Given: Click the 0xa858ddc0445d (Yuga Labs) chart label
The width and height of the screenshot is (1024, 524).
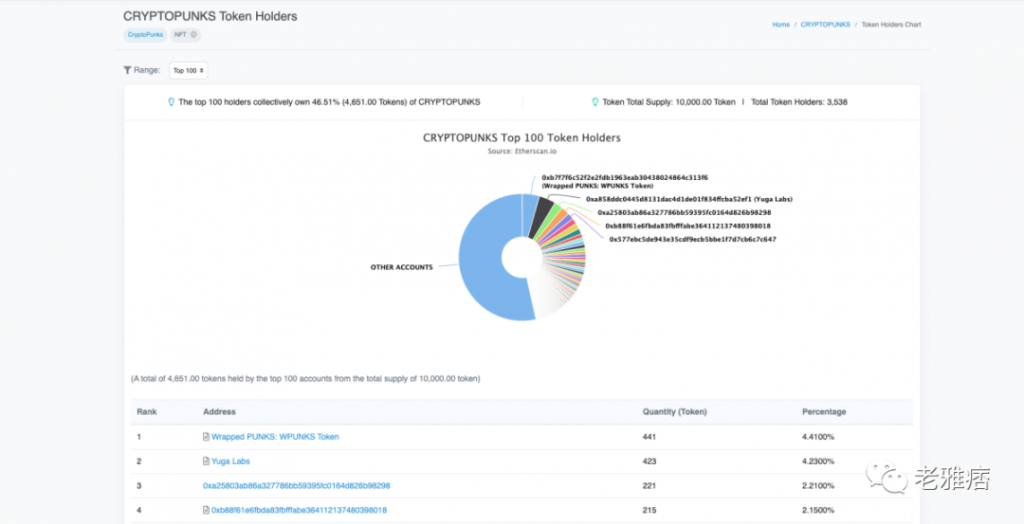Looking at the screenshot, I should tap(689, 199).
